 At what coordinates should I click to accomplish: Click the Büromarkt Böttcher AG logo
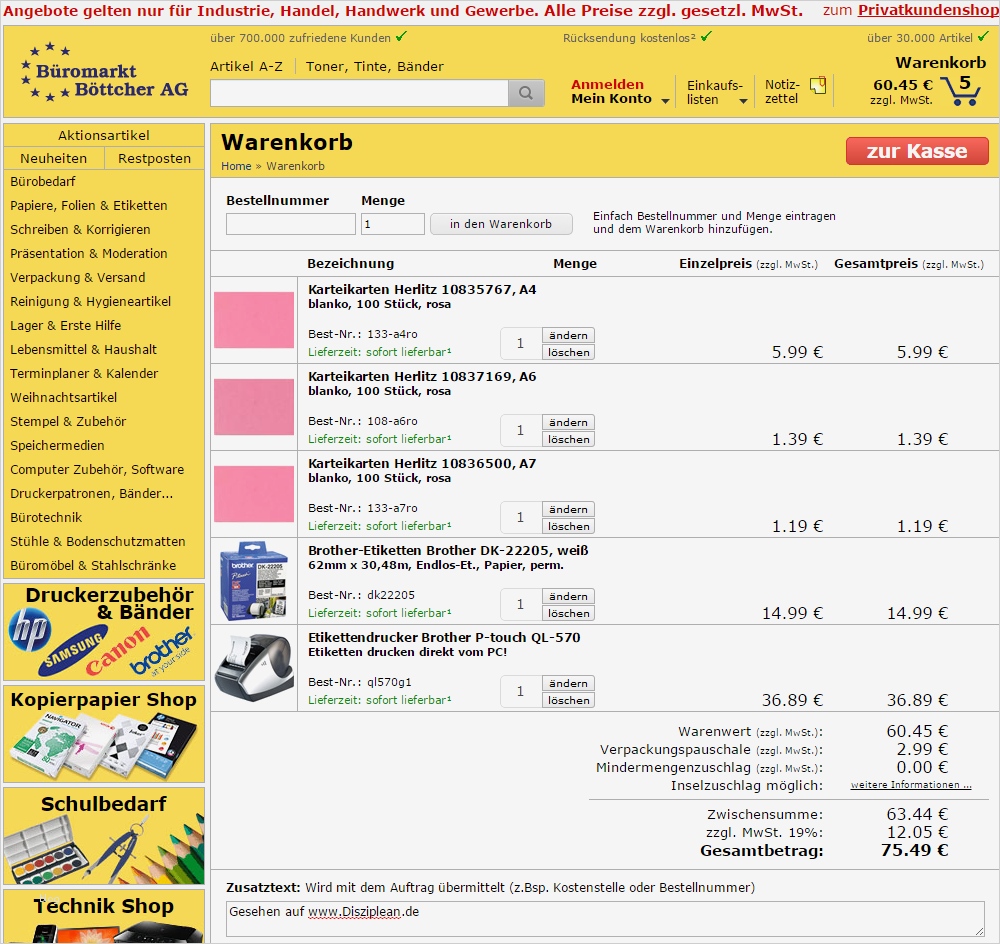[106, 71]
